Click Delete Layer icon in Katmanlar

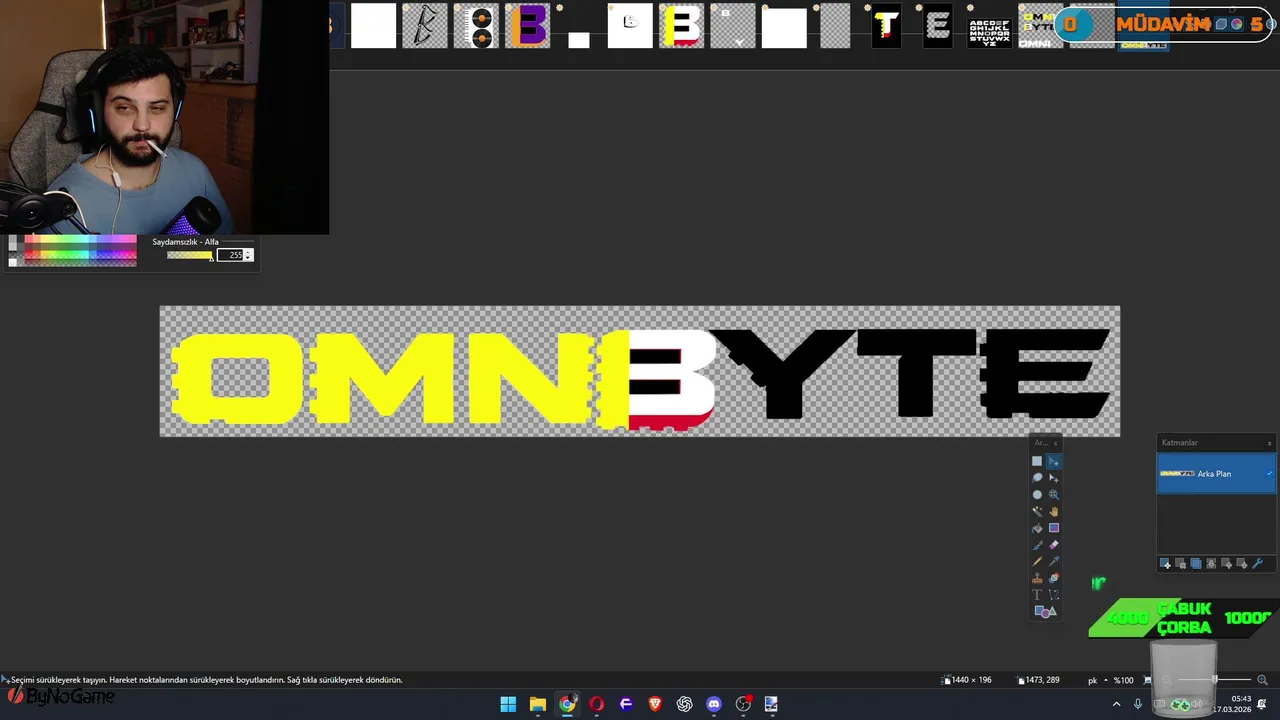[1180, 564]
